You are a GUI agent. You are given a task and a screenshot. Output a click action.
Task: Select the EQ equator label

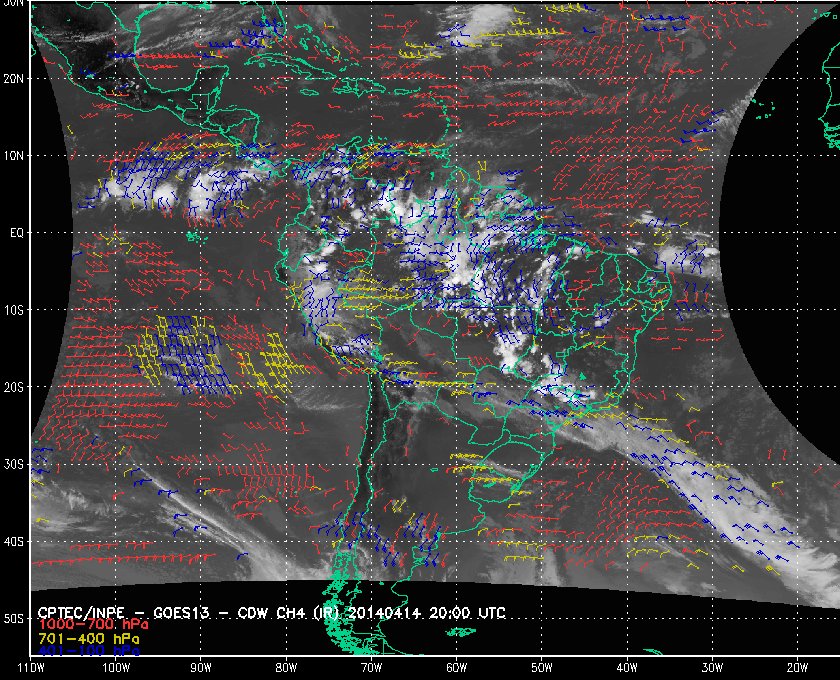point(17,233)
